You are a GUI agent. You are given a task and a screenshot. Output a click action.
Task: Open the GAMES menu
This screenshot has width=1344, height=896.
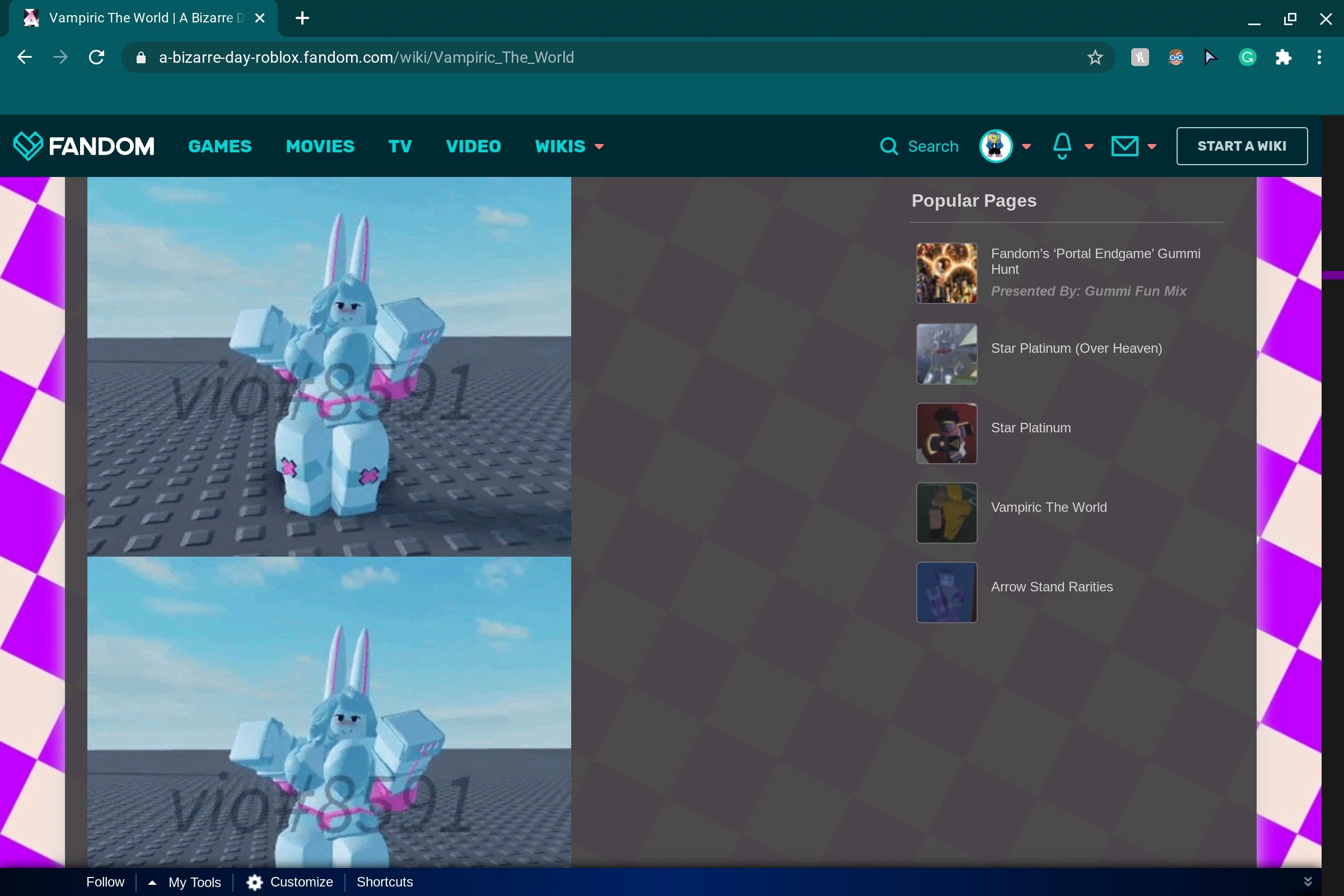pyautogui.click(x=220, y=146)
